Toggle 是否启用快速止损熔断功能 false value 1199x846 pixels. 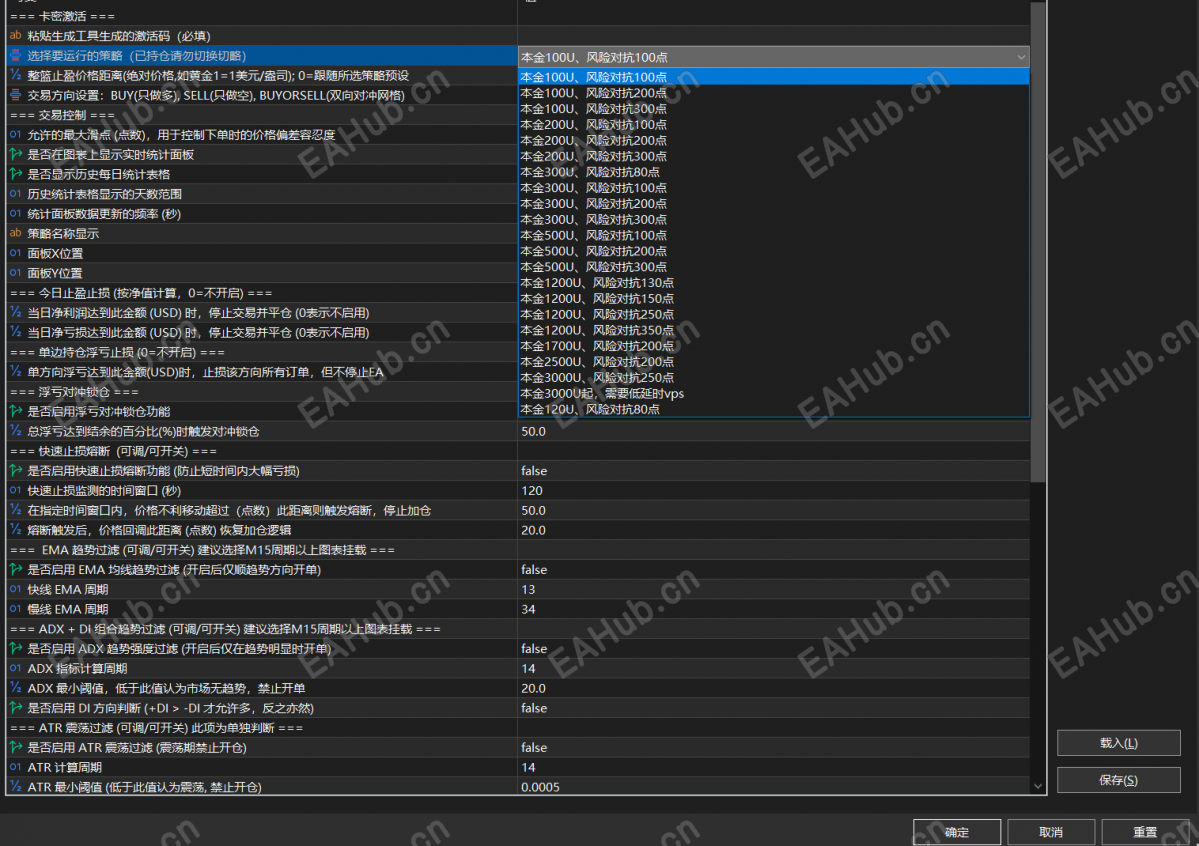(773, 470)
